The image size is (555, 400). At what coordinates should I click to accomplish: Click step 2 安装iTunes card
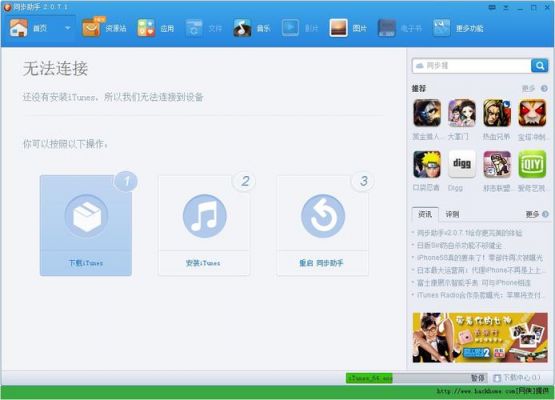(204, 225)
